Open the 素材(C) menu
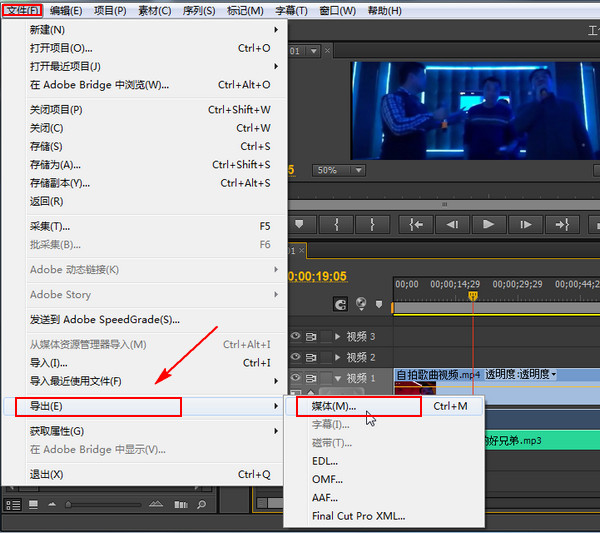The image size is (600, 533). coord(155,10)
